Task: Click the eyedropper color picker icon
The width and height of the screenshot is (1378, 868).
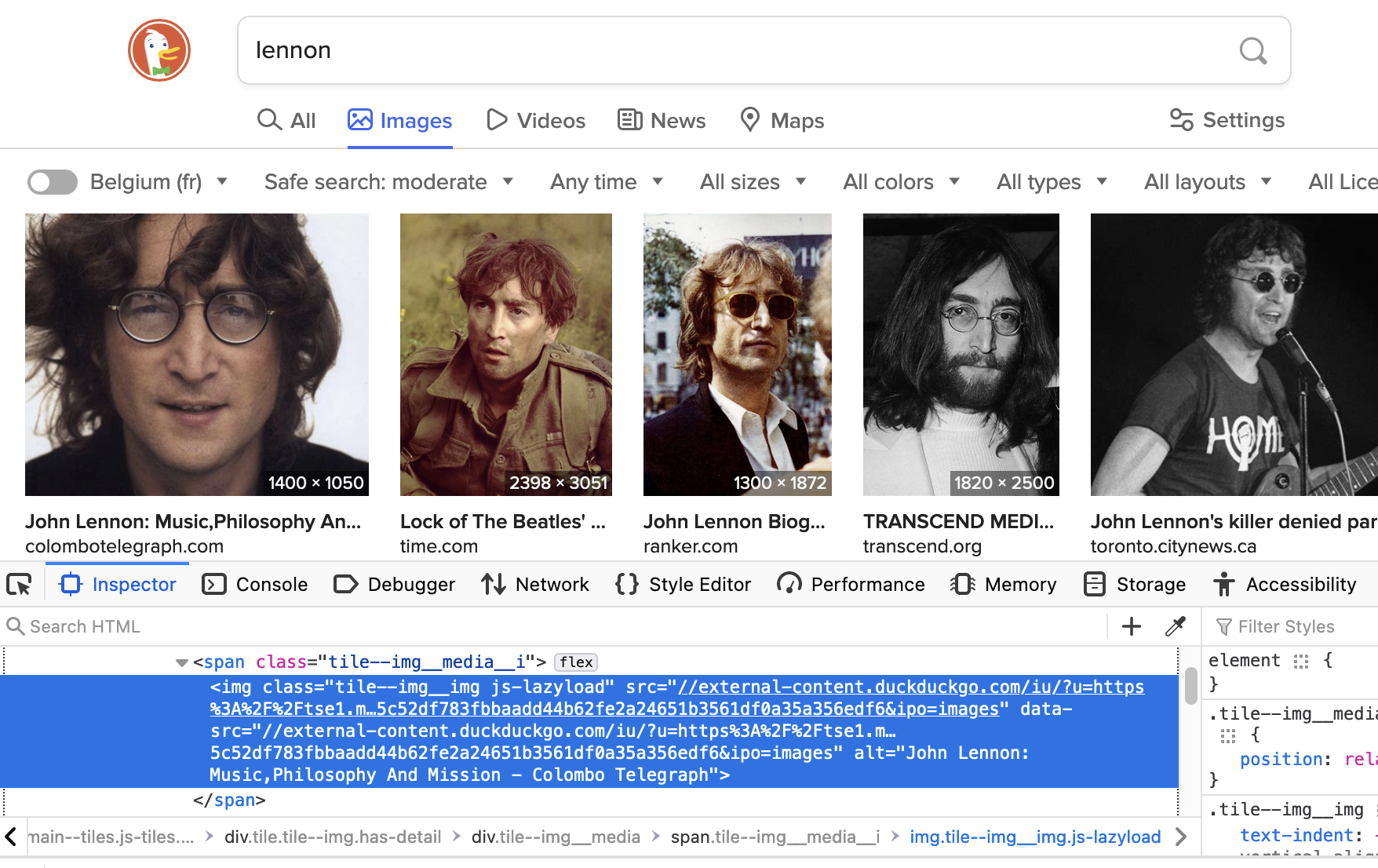Action: 1175,626
